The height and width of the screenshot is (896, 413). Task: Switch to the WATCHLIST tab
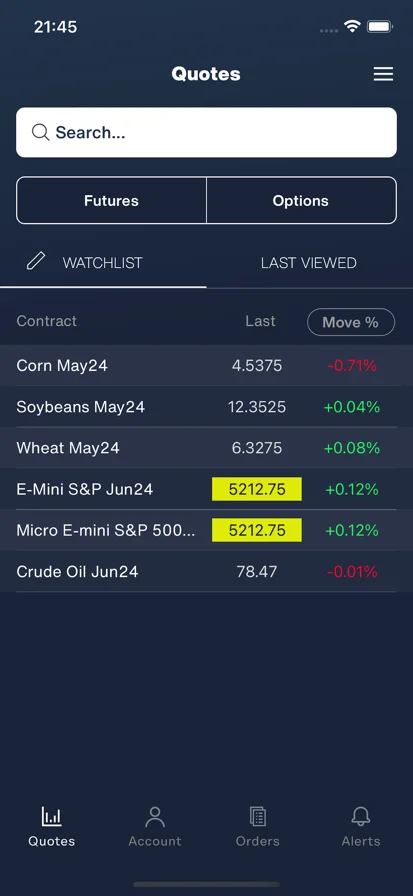(103, 263)
